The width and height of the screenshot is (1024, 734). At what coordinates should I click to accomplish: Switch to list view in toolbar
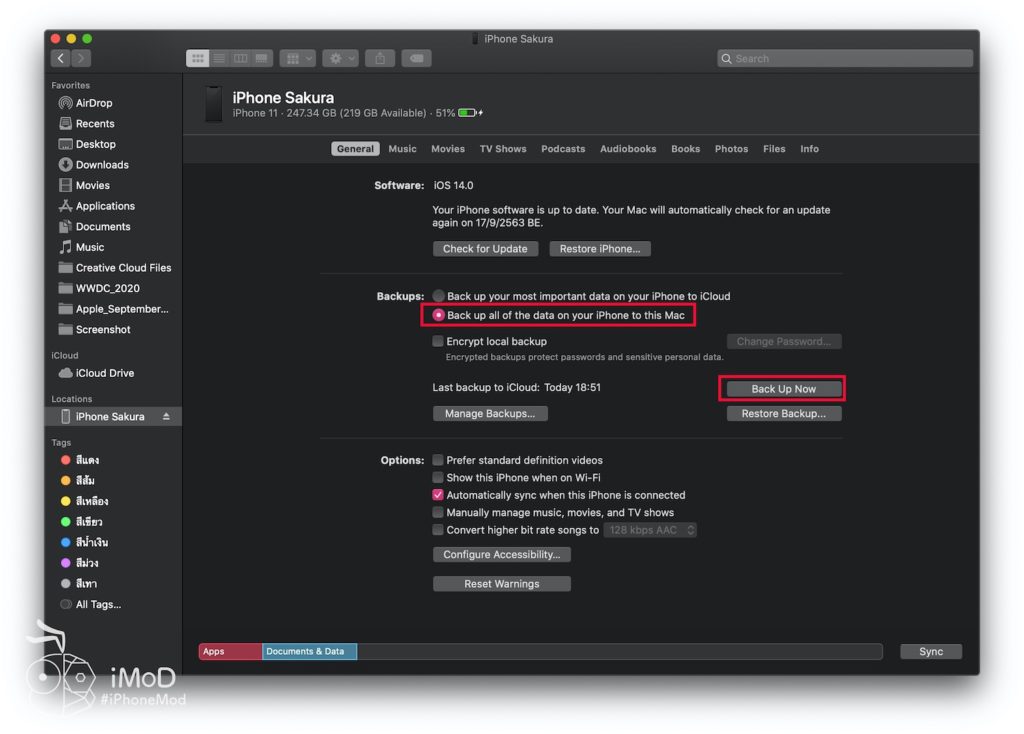tap(219, 59)
